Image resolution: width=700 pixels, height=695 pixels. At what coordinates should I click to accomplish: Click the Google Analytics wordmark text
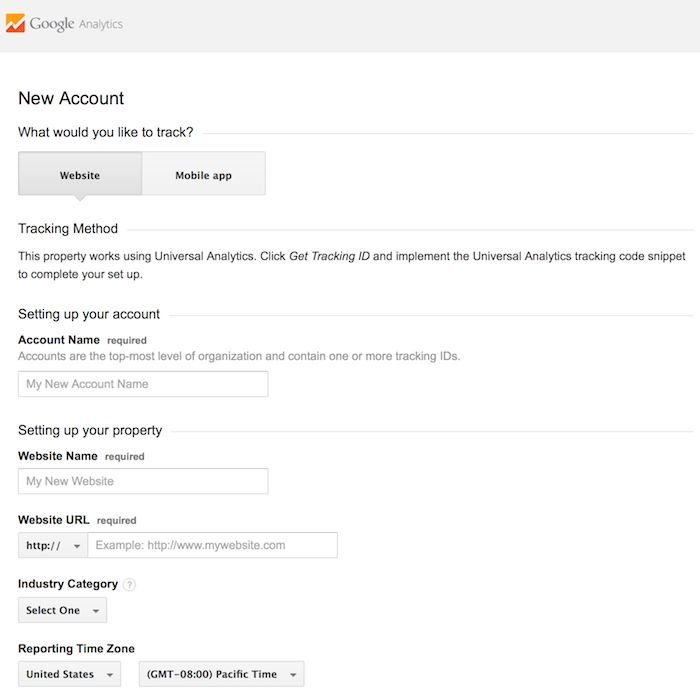pyautogui.click(x=76, y=24)
